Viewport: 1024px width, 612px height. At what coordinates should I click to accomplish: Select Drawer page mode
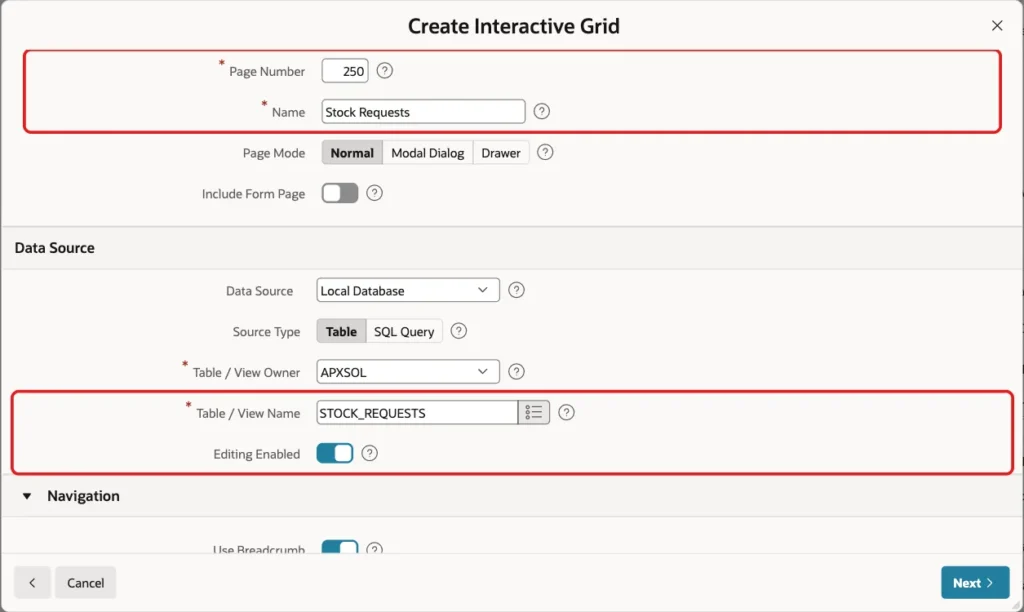501,153
